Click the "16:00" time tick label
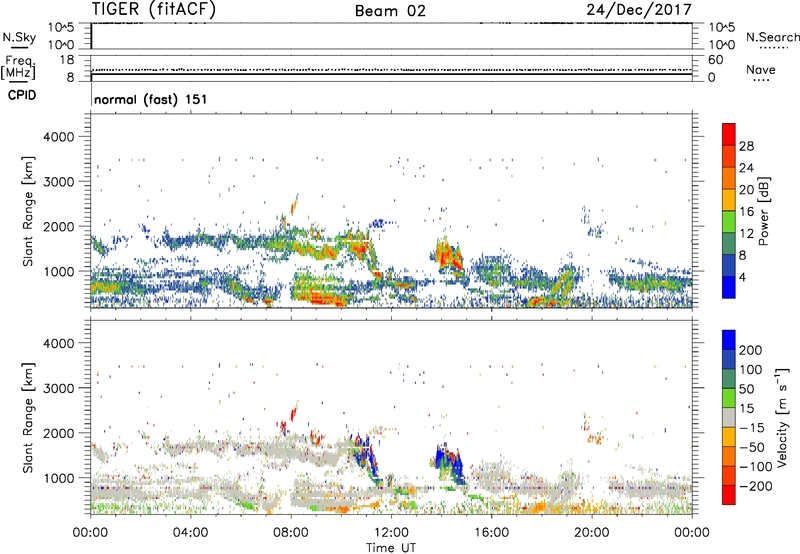800x554 pixels. coord(491,533)
